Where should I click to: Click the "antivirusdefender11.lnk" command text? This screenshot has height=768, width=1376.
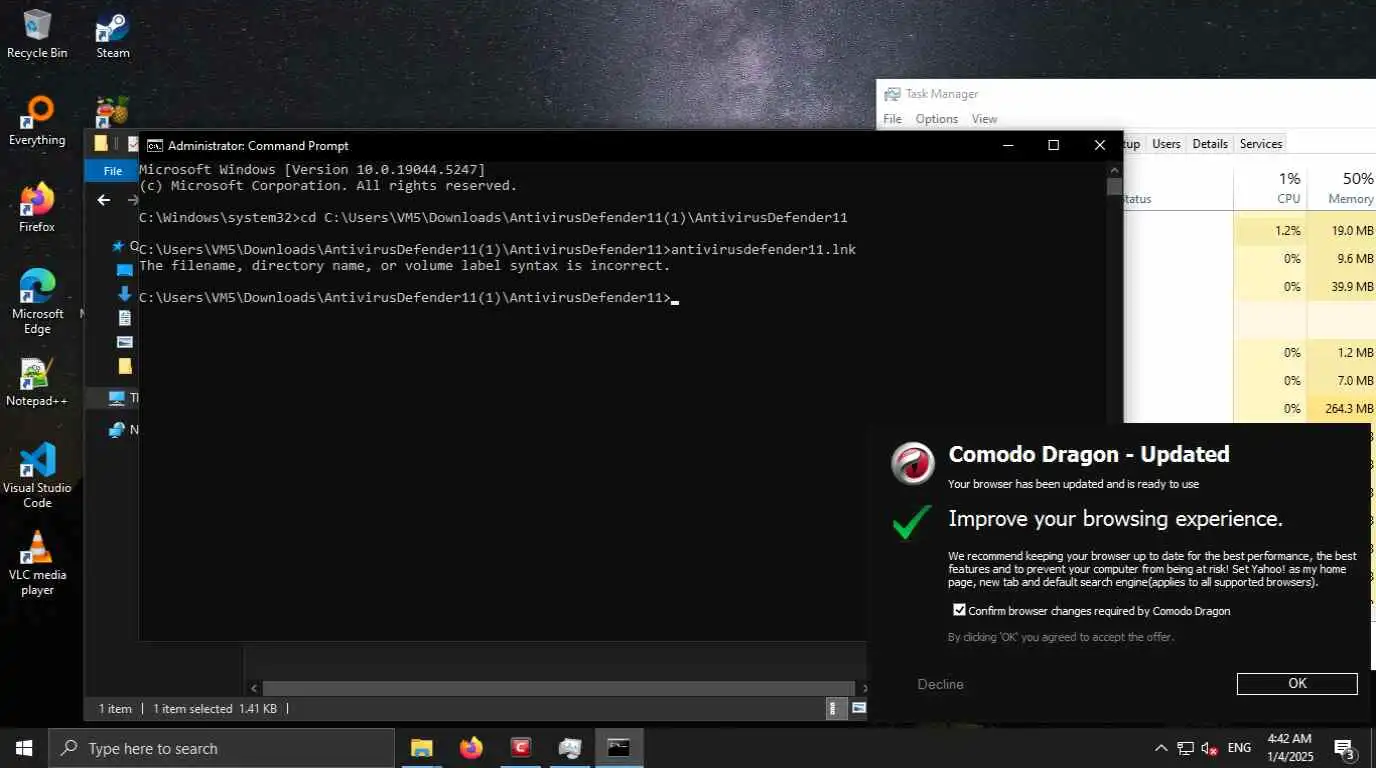click(x=764, y=249)
